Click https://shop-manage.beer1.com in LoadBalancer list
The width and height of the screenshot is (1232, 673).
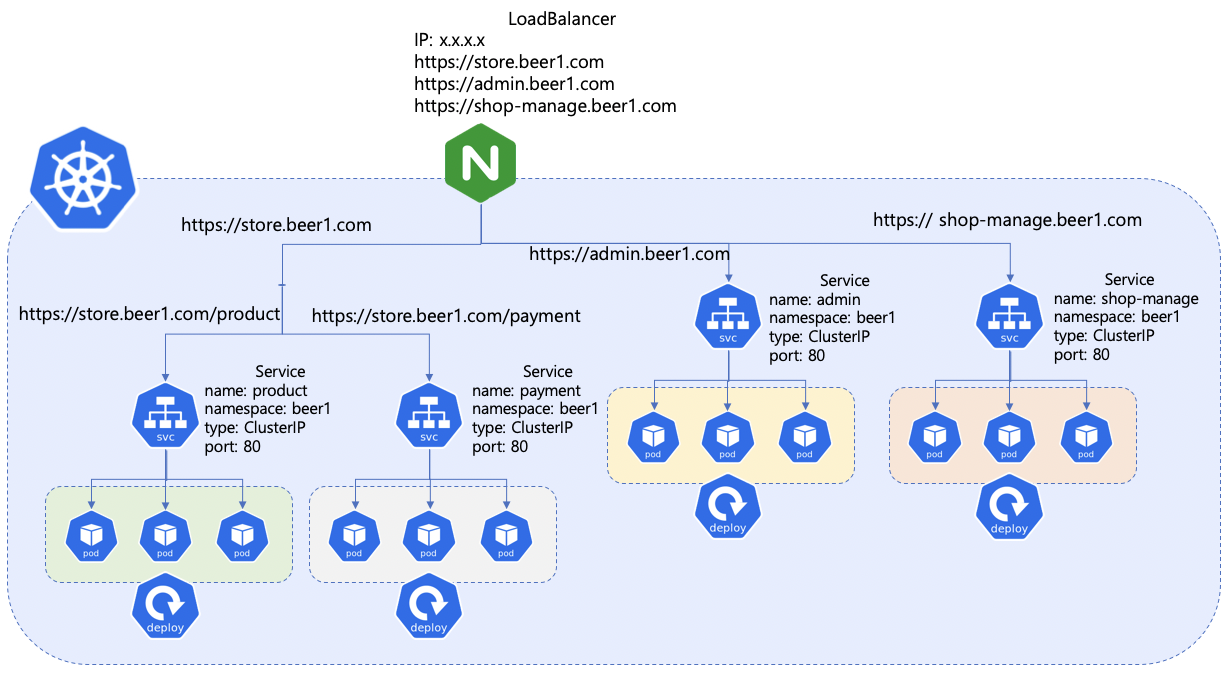click(545, 106)
